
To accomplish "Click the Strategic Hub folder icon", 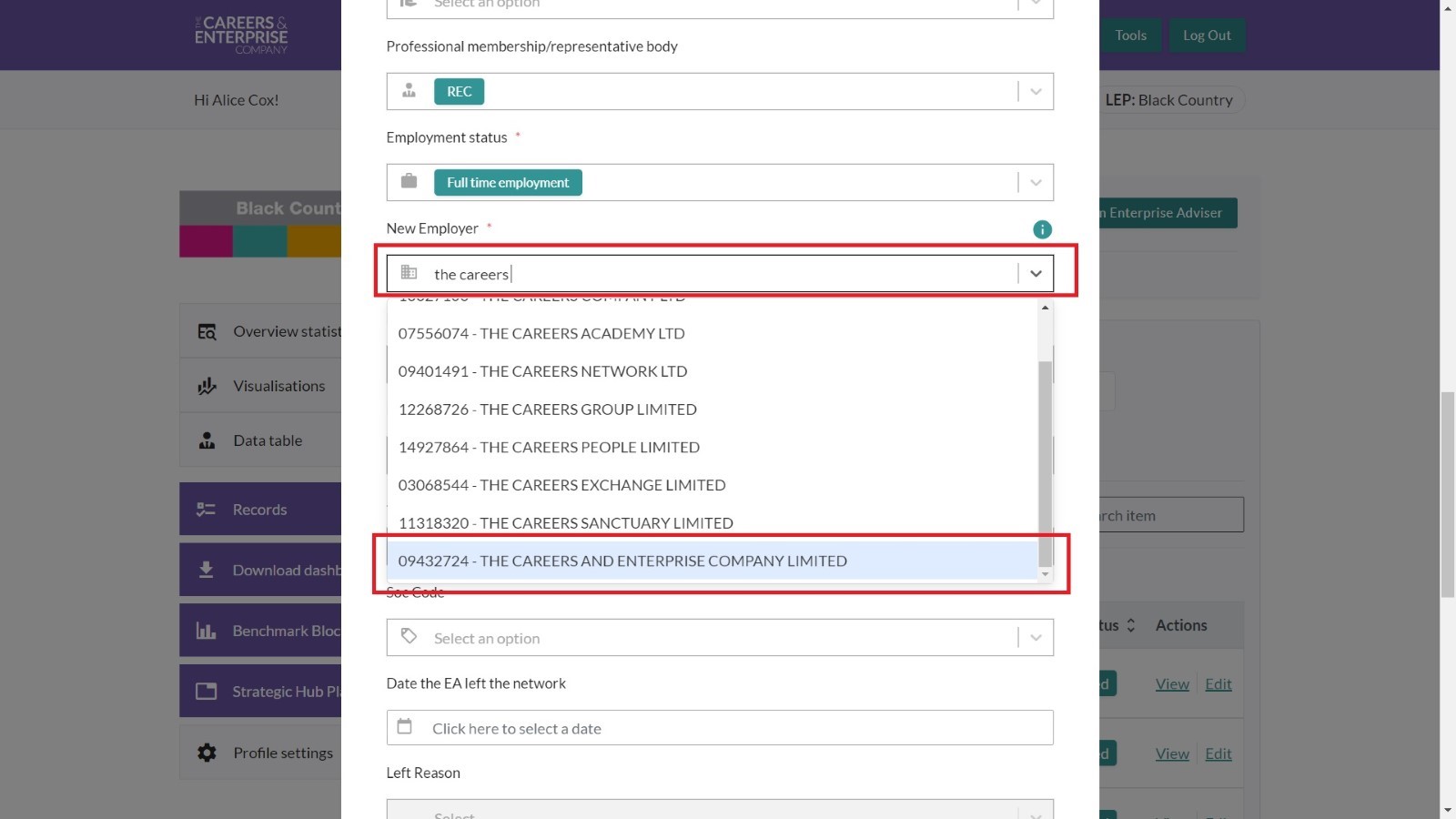I will click(207, 692).
